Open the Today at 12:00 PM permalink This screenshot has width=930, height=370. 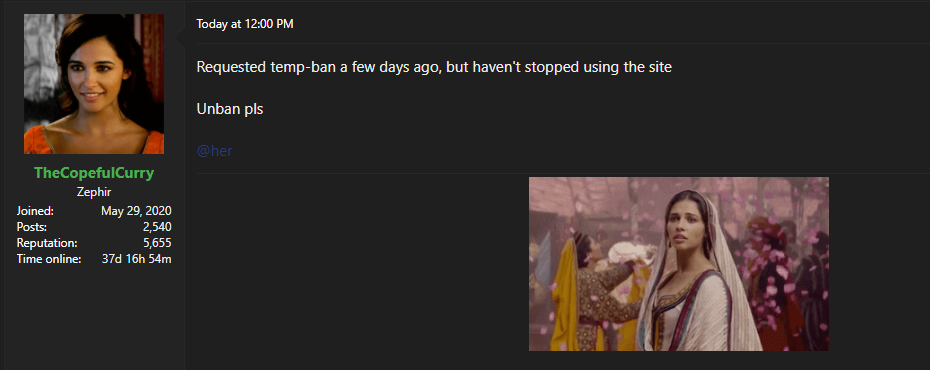[x=244, y=24]
